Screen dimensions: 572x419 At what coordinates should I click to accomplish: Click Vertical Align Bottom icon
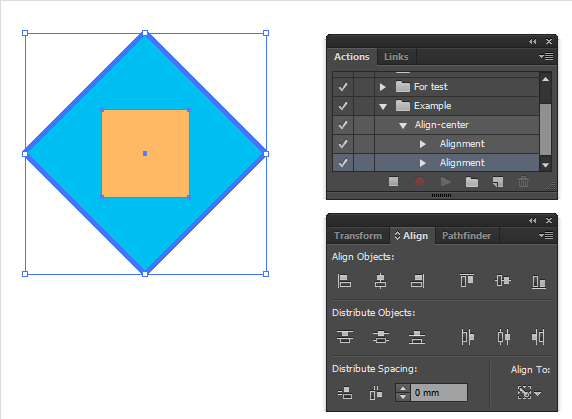coord(539,282)
